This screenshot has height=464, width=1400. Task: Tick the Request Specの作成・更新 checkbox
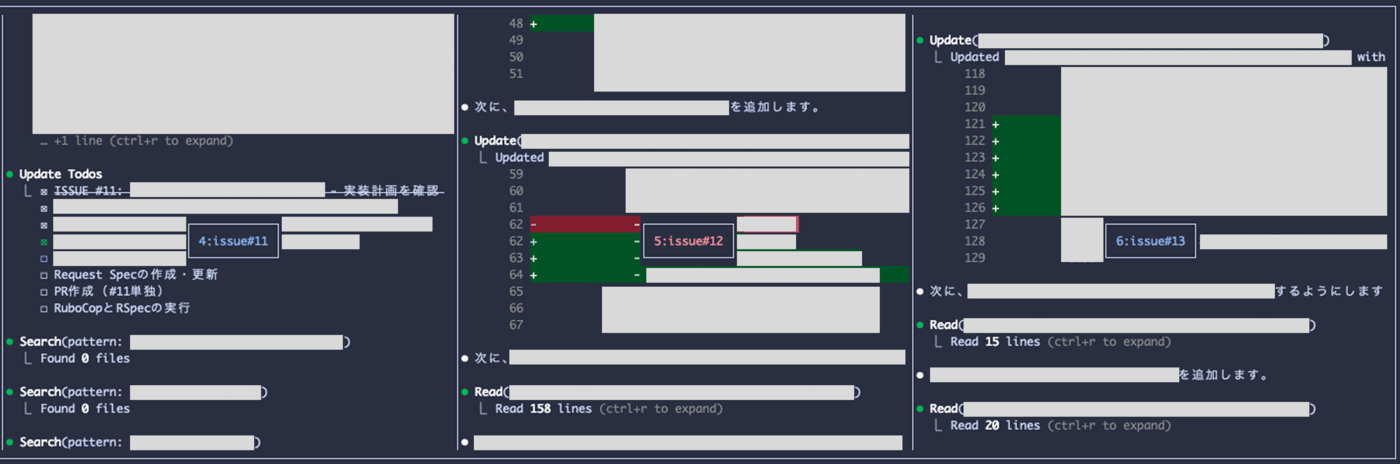click(x=44, y=275)
